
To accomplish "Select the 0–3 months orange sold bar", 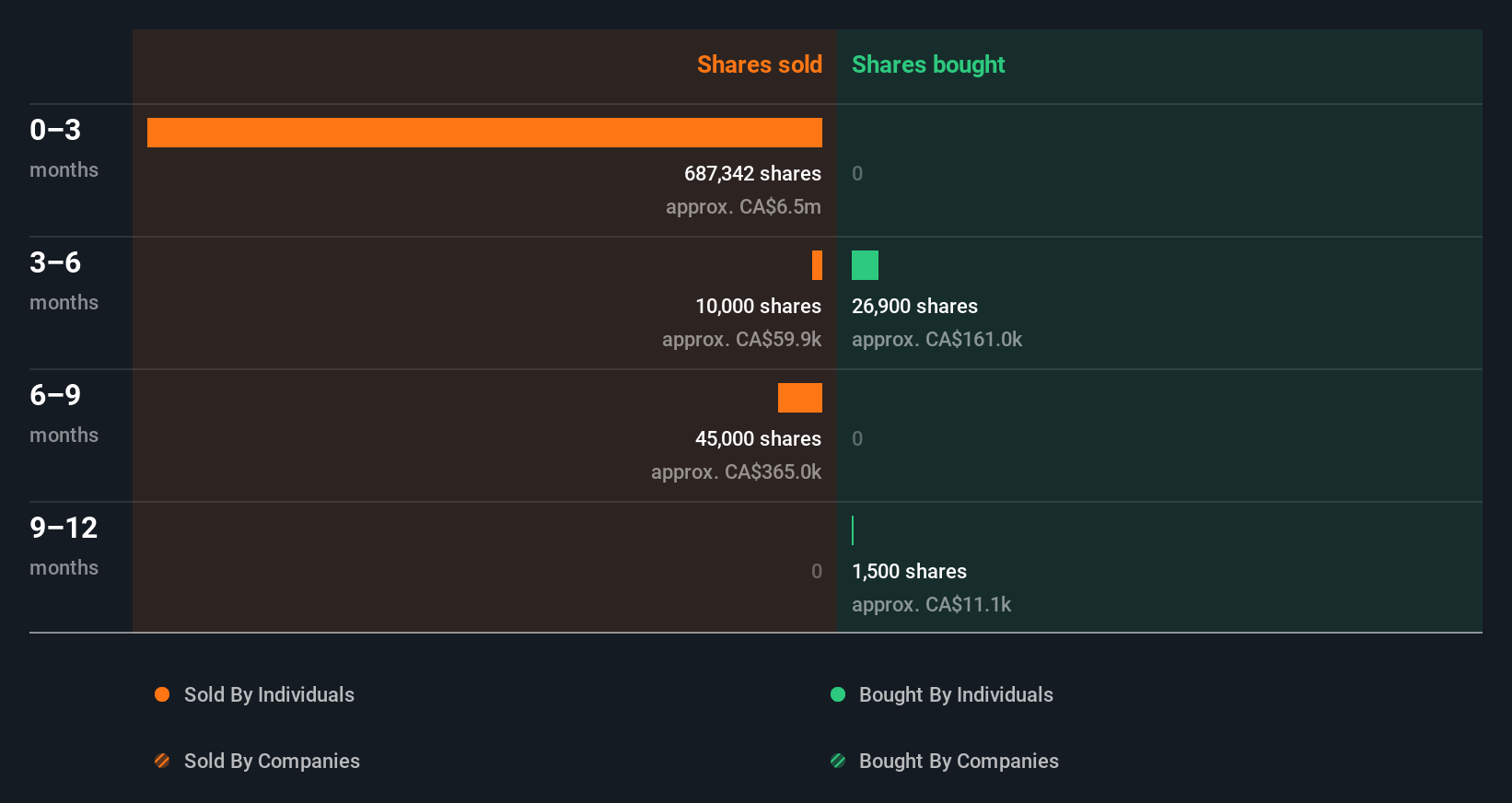I will coord(484,133).
